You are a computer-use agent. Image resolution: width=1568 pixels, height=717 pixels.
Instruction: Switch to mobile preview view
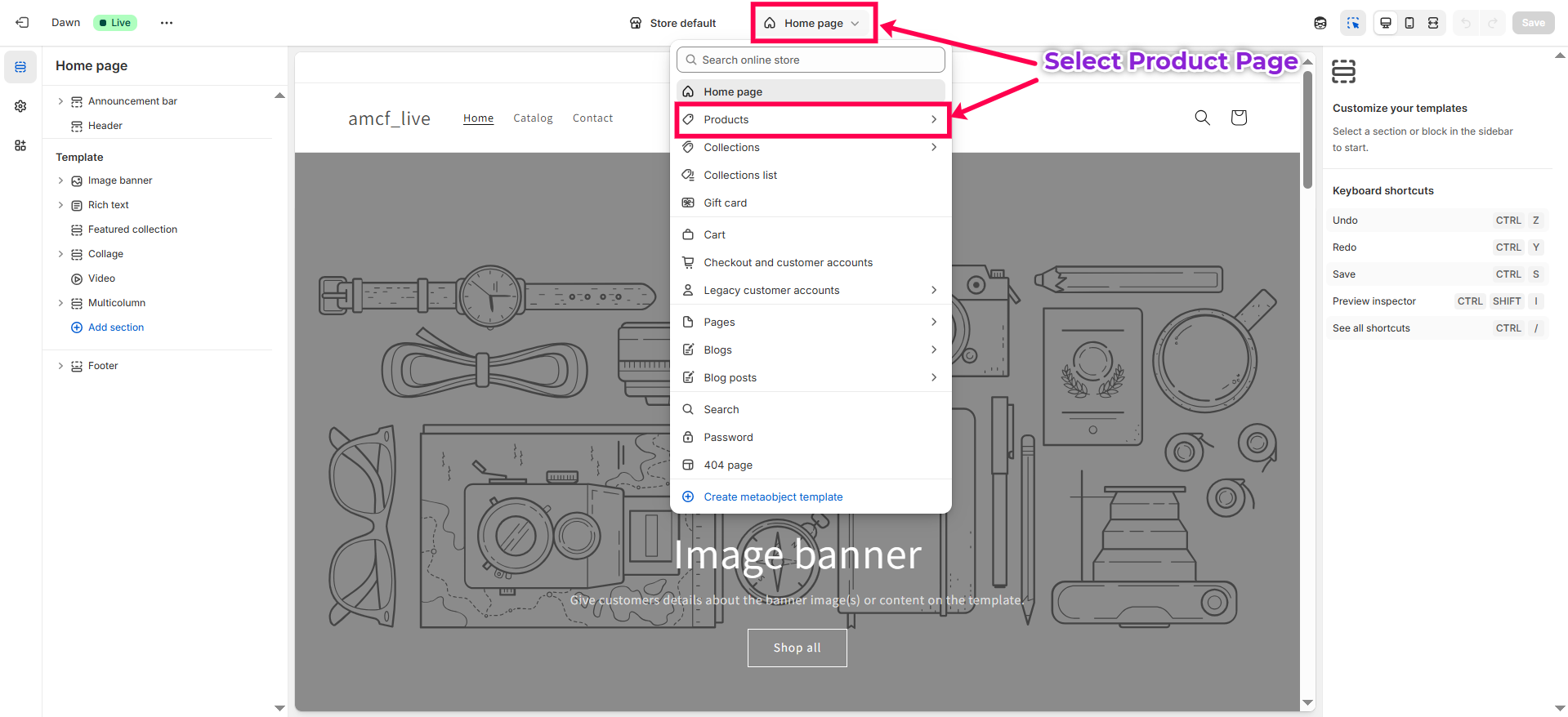(x=1409, y=23)
